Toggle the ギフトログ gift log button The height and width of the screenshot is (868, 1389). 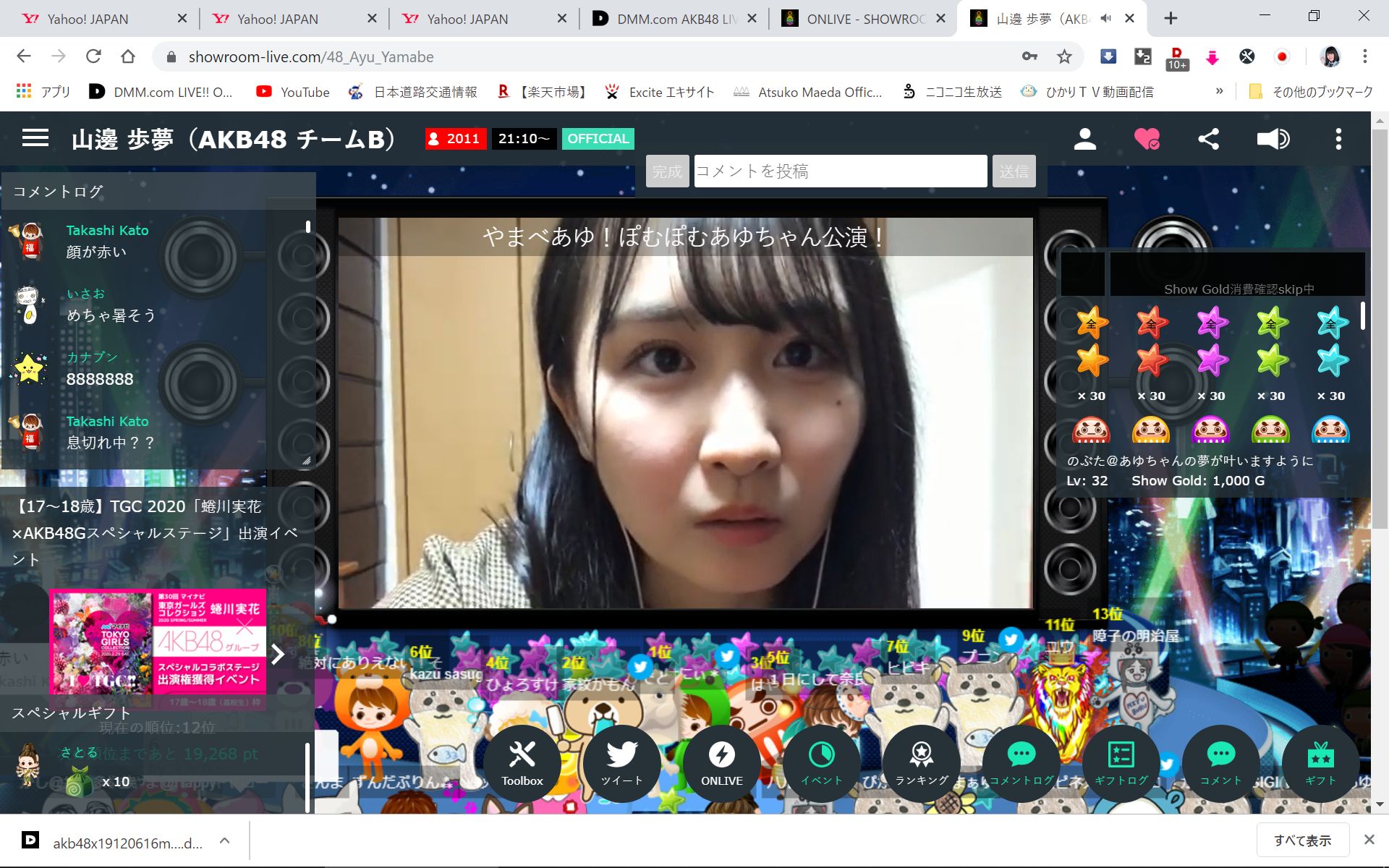coord(1121,763)
